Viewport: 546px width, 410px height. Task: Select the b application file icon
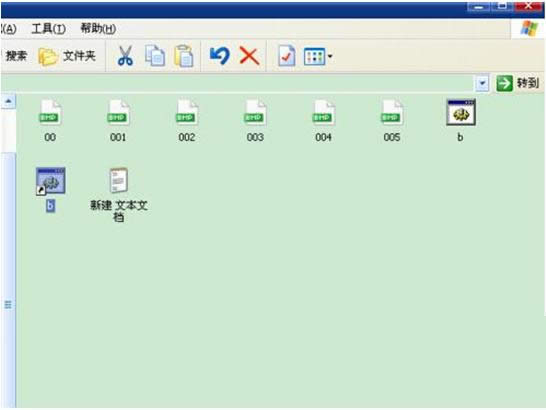click(x=461, y=121)
